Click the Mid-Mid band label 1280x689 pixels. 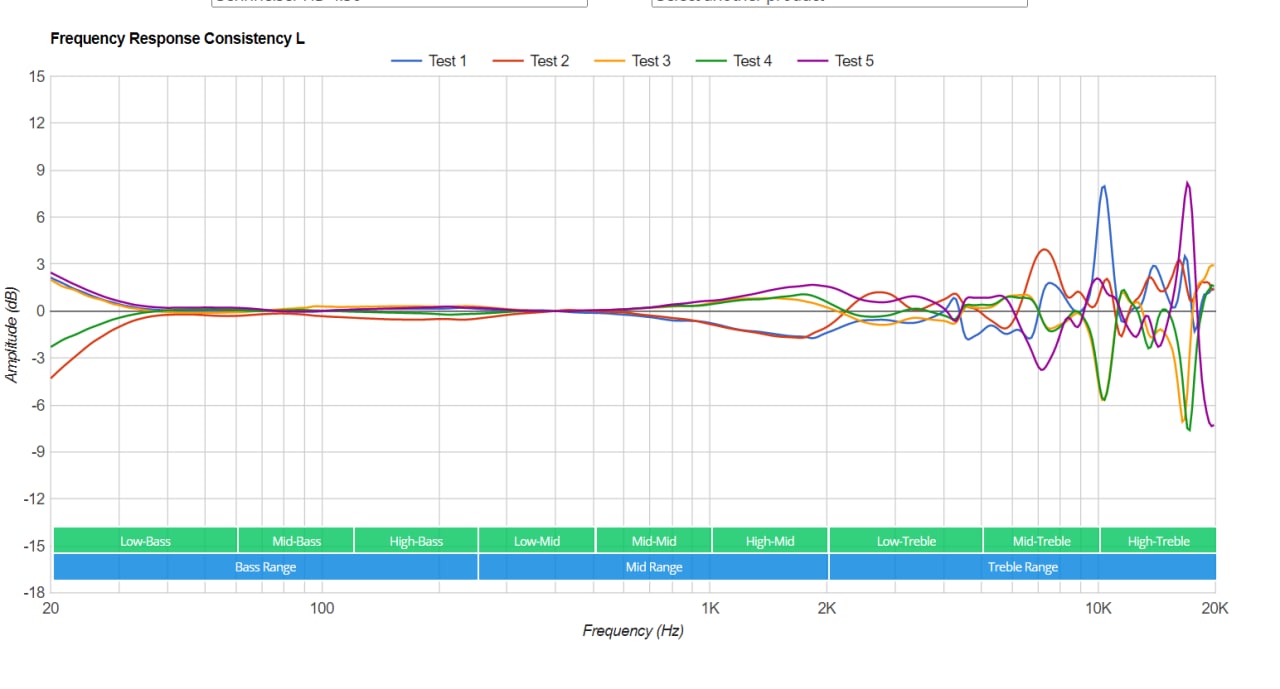tap(653, 540)
